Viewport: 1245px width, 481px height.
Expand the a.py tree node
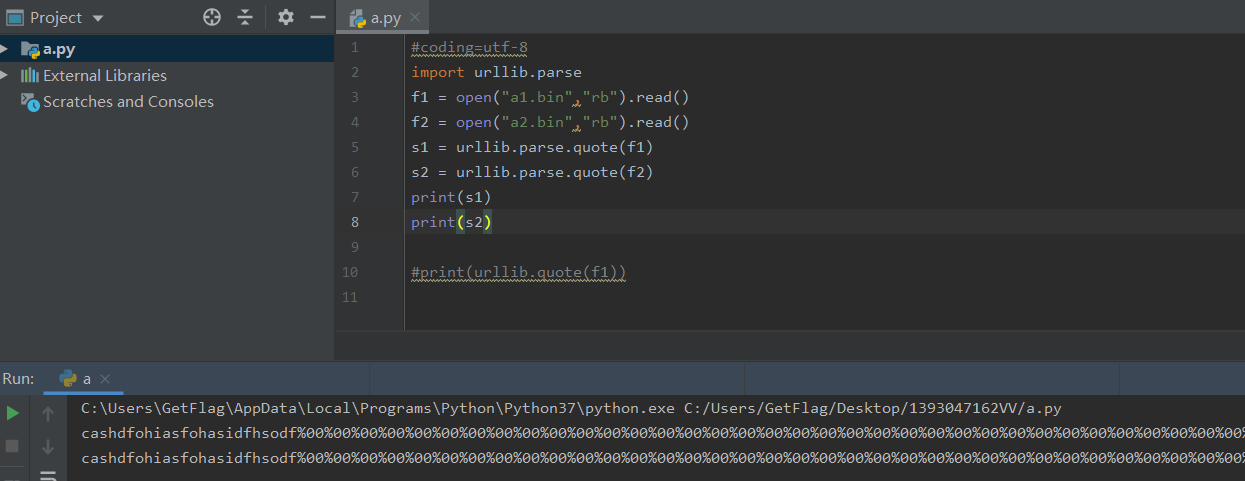6,49
